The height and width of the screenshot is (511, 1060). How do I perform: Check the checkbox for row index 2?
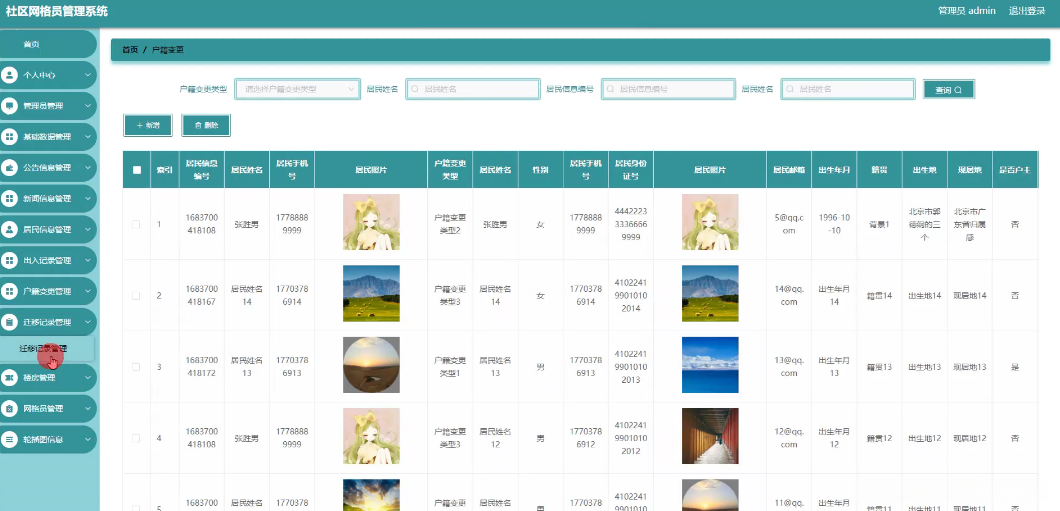click(x=136, y=296)
